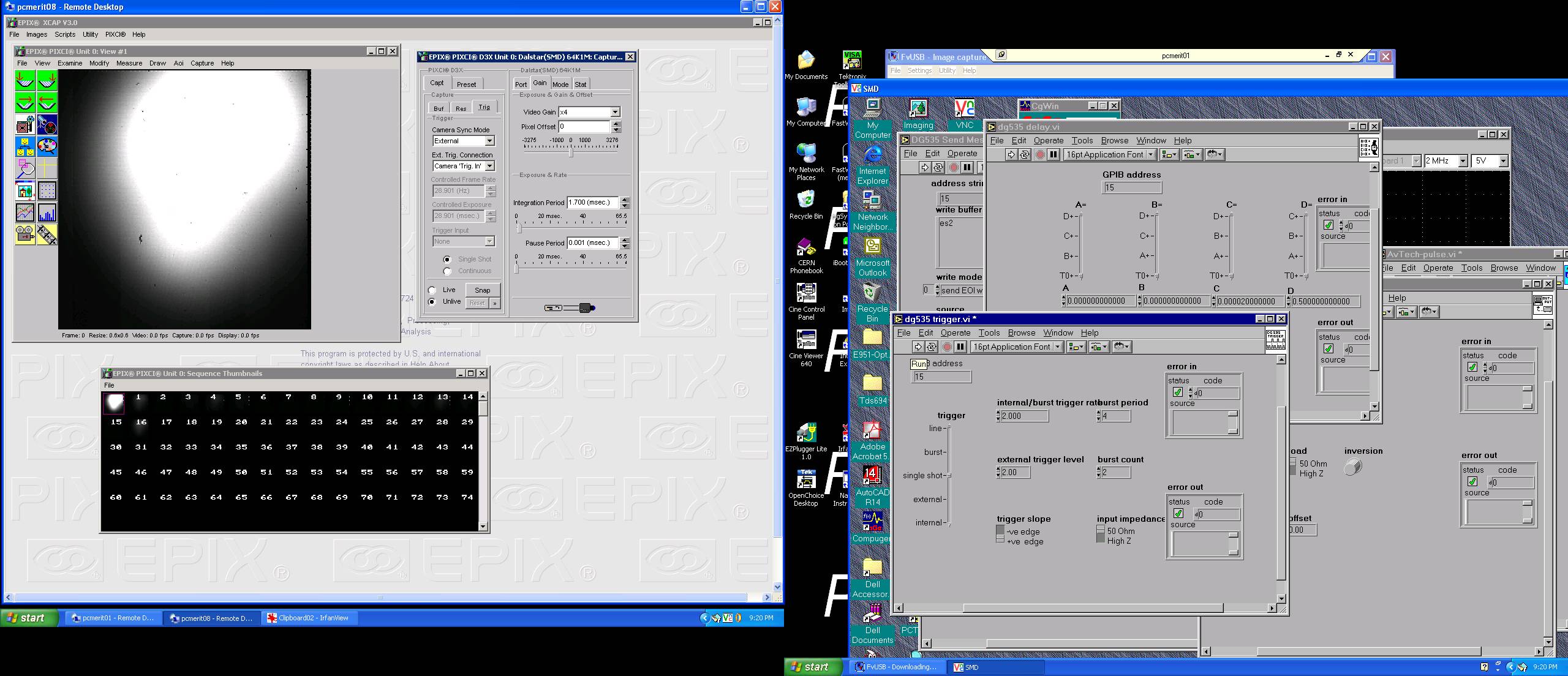1568x676 pixels.
Task: Click the Buf button in the Capture section
Action: pyautogui.click(x=439, y=108)
